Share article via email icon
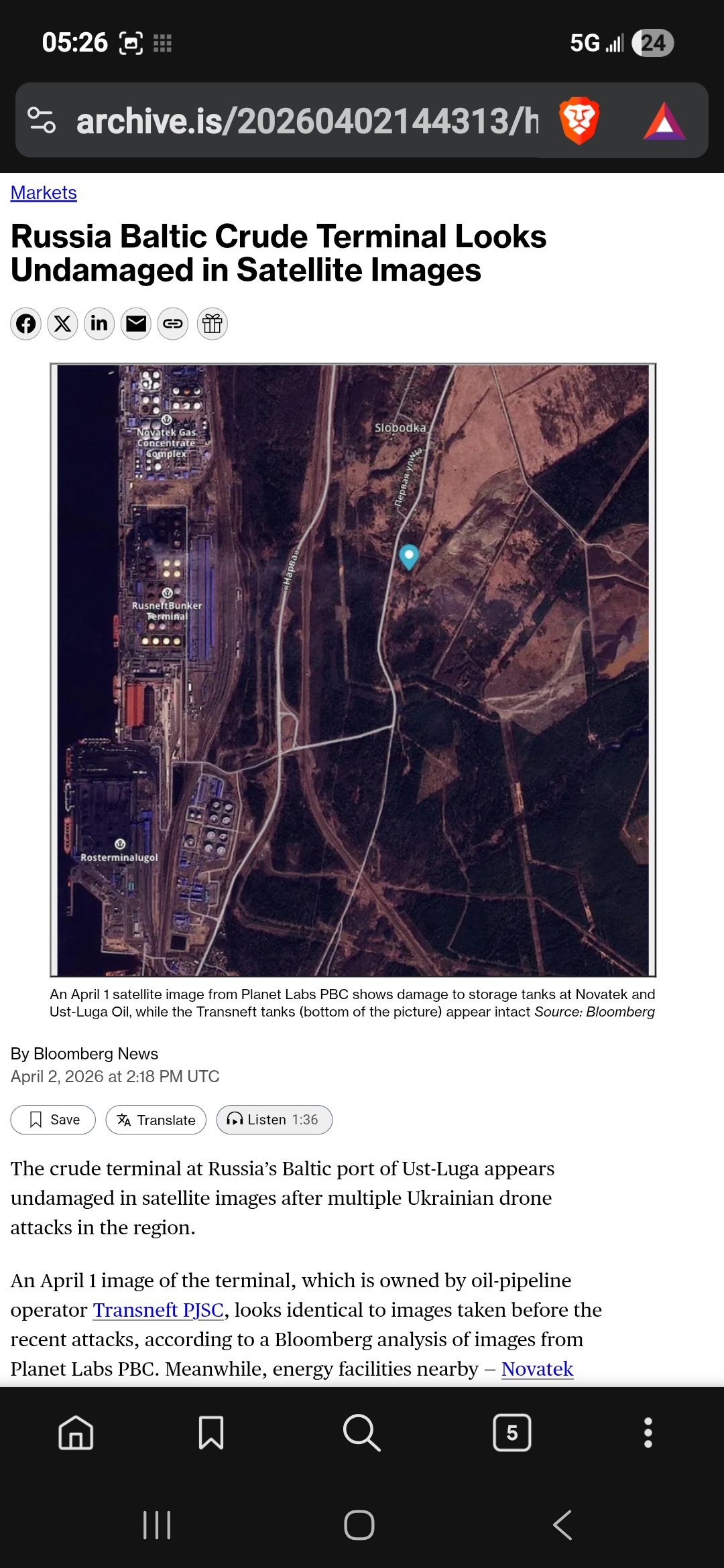 point(136,324)
